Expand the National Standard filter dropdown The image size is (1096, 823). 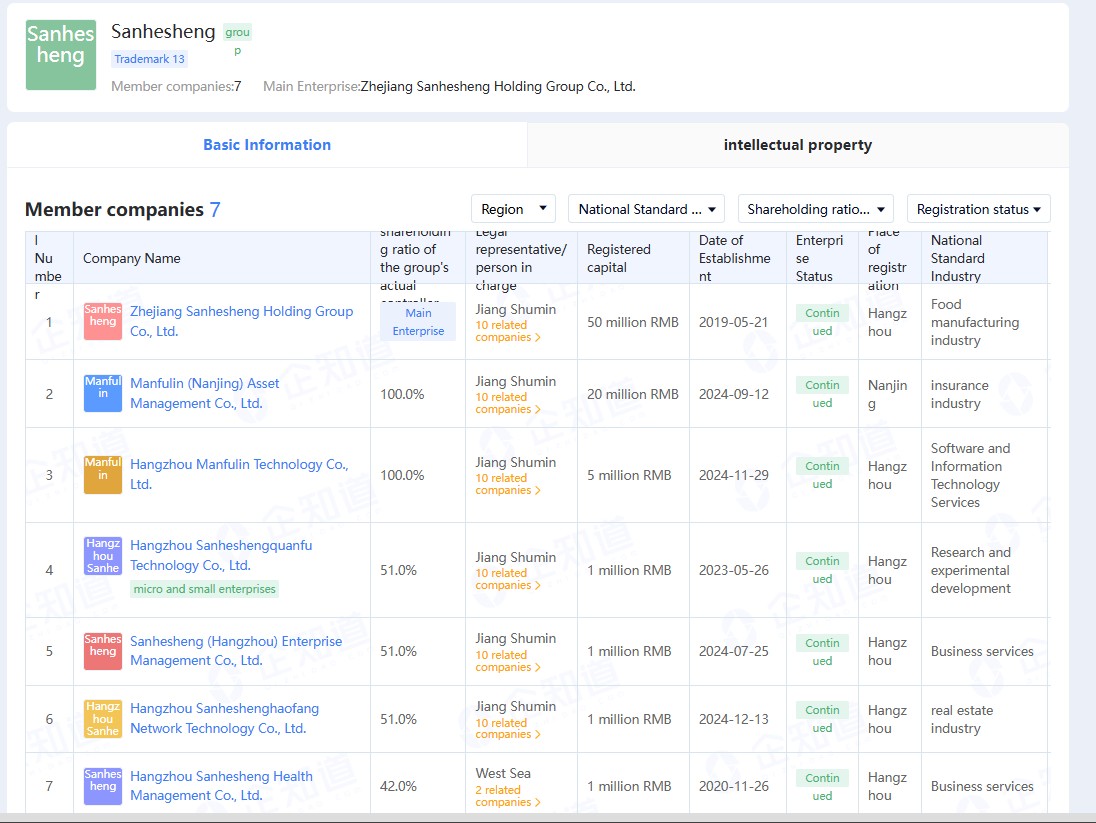(646, 209)
